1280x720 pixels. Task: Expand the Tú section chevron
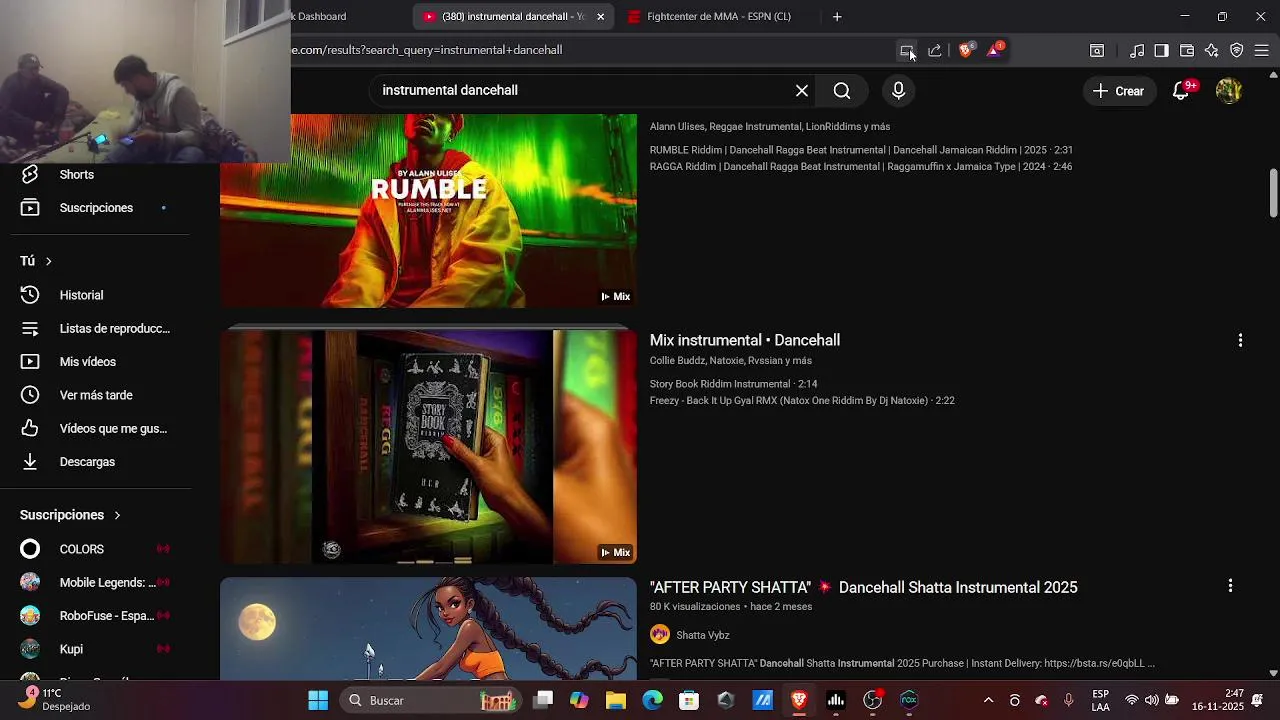(48, 261)
